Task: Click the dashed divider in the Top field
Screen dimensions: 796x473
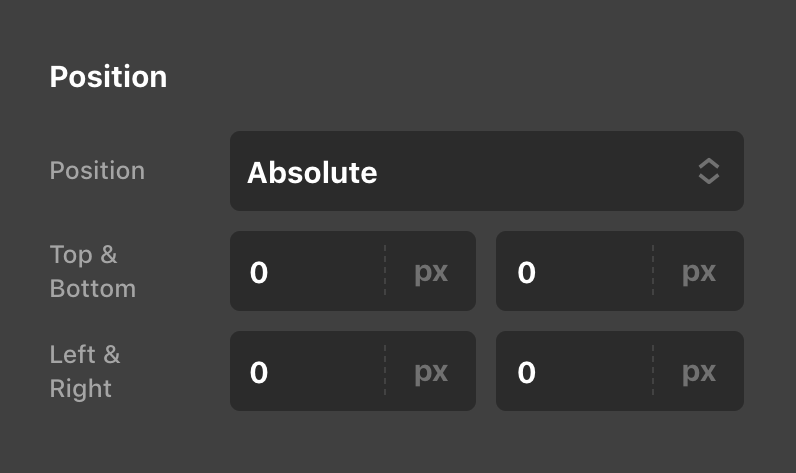Action: tap(385, 272)
